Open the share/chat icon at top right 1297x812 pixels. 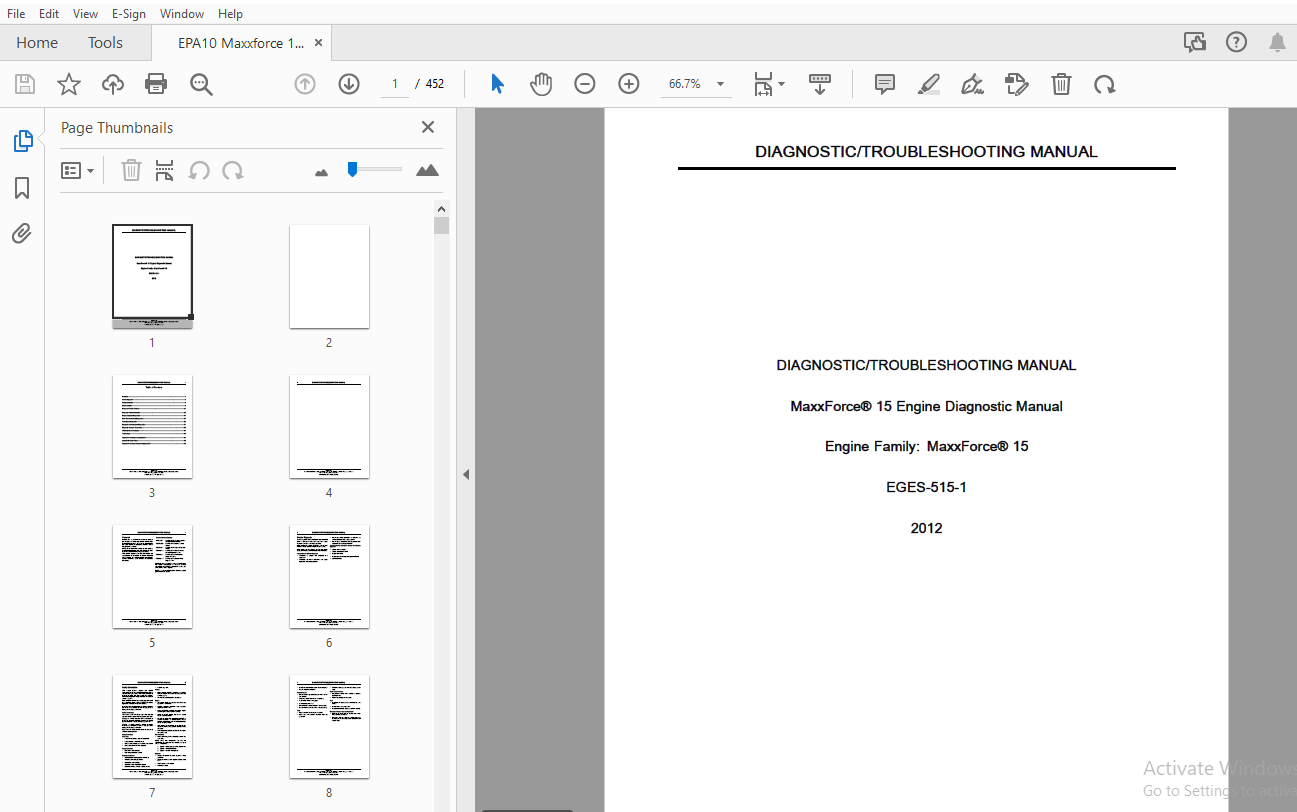[1195, 42]
